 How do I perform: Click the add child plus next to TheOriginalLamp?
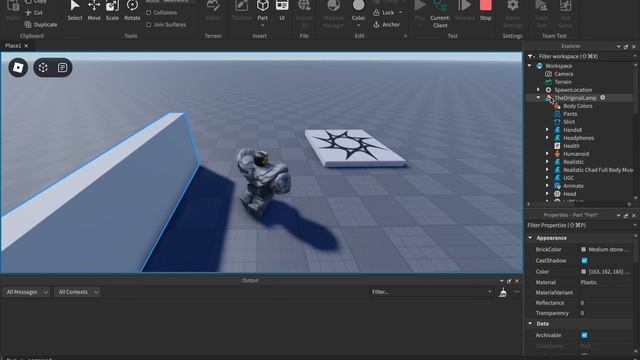tap(602, 98)
